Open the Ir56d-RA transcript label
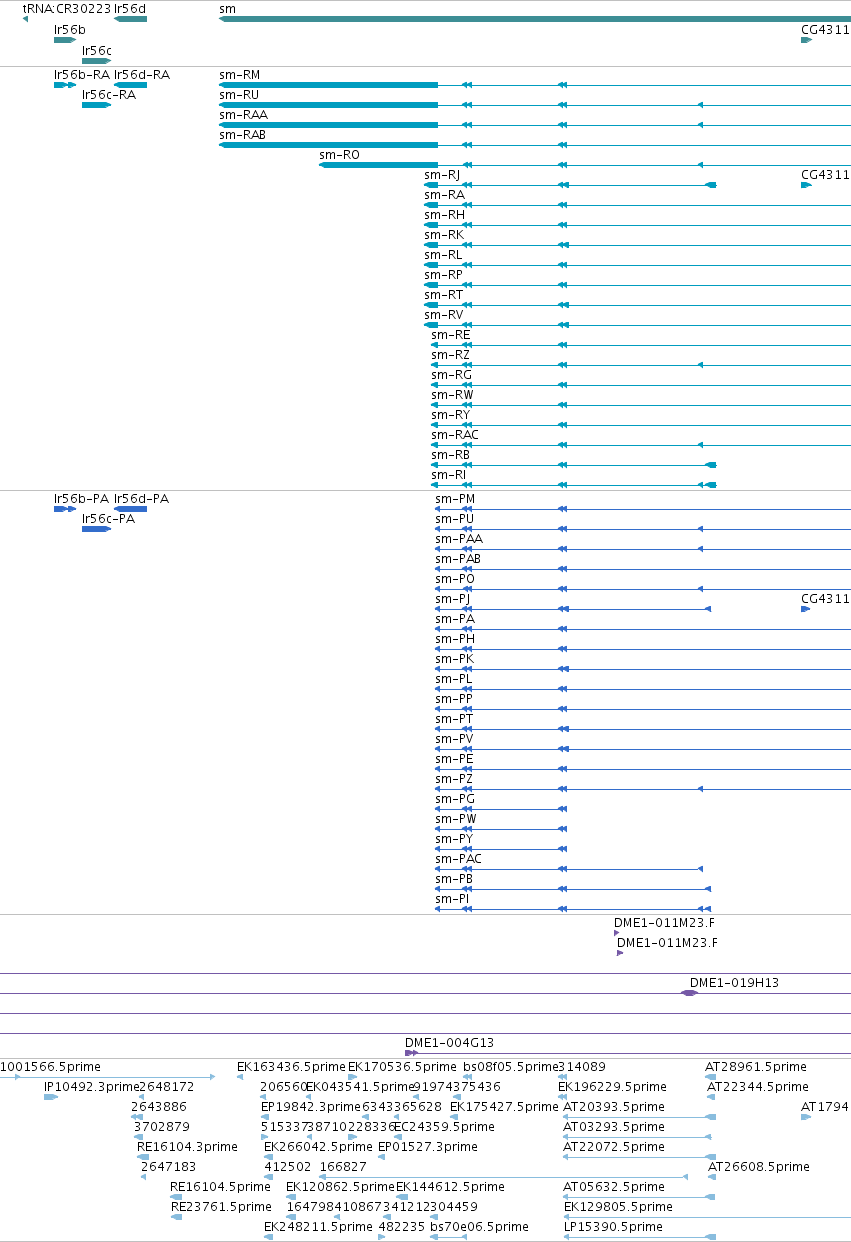 [142, 74]
